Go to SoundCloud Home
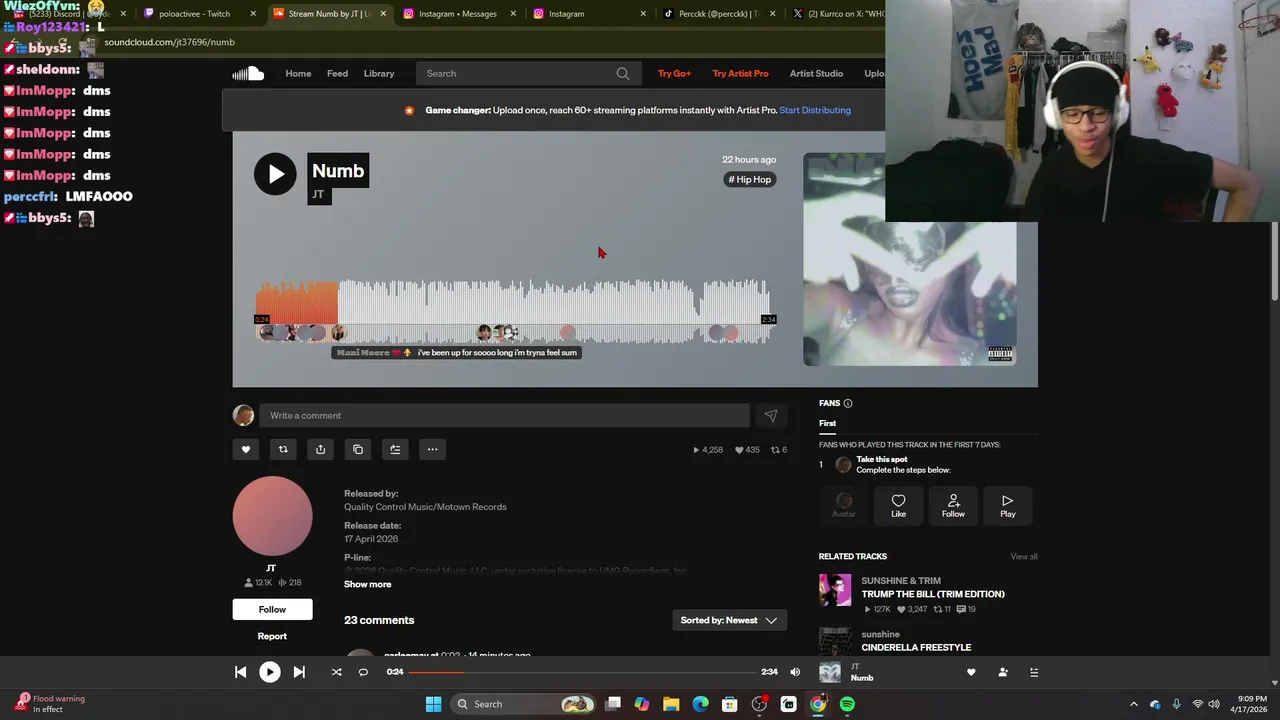The image size is (1280, 720). (298, 73)
